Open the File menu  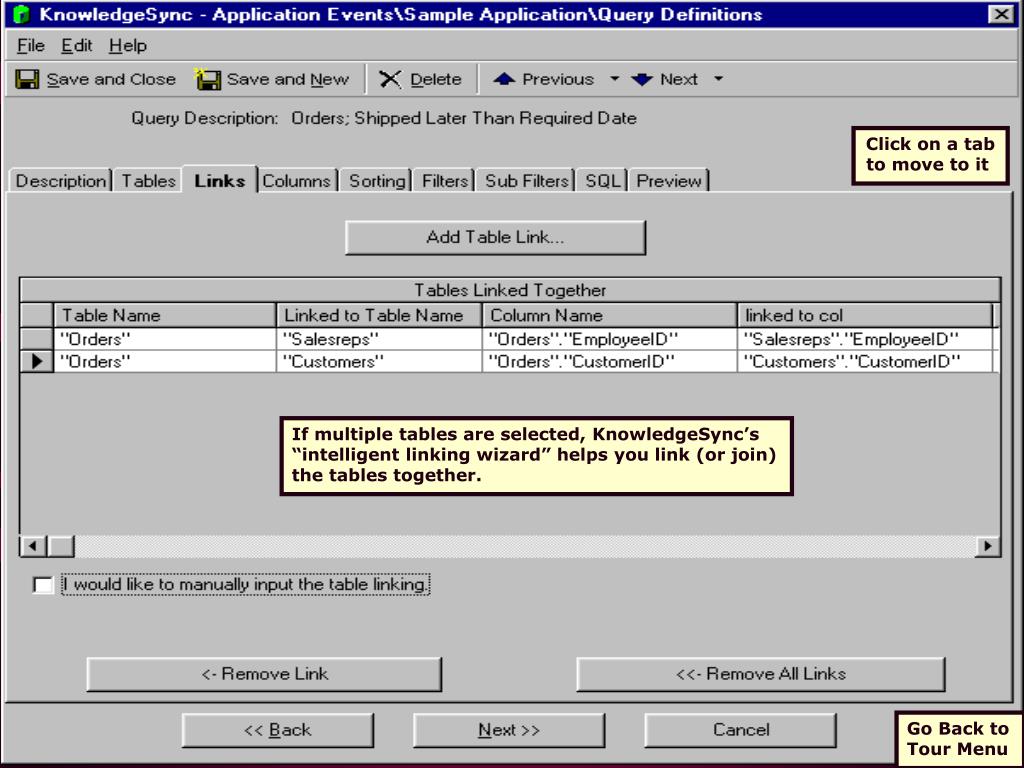pyautogui.click(x=31, y=46)
